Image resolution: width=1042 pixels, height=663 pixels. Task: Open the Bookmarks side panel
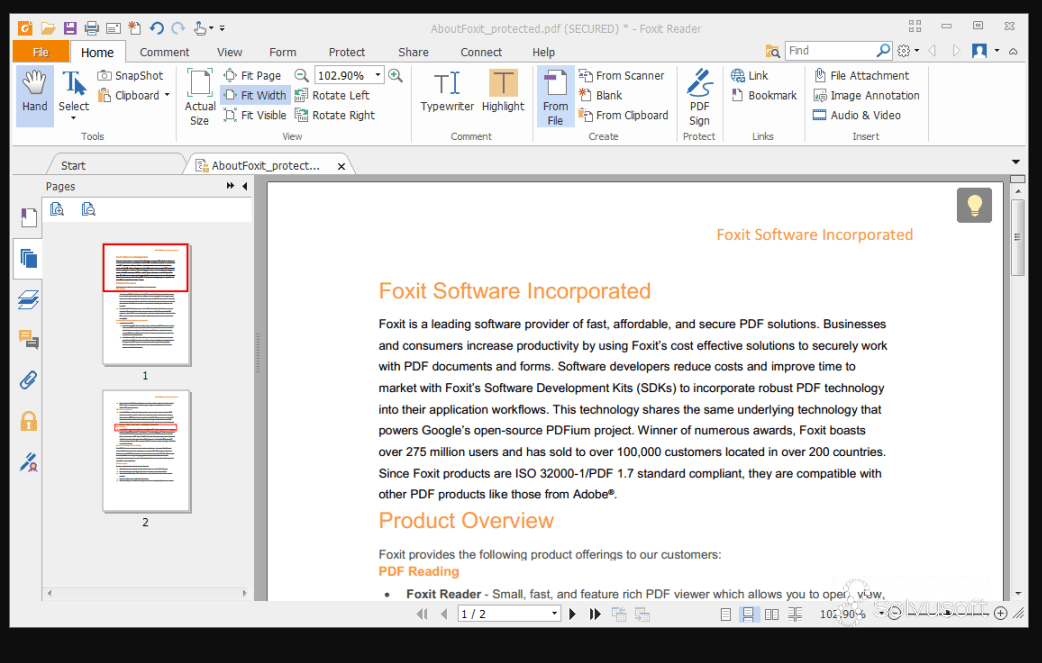coord(29,217)
